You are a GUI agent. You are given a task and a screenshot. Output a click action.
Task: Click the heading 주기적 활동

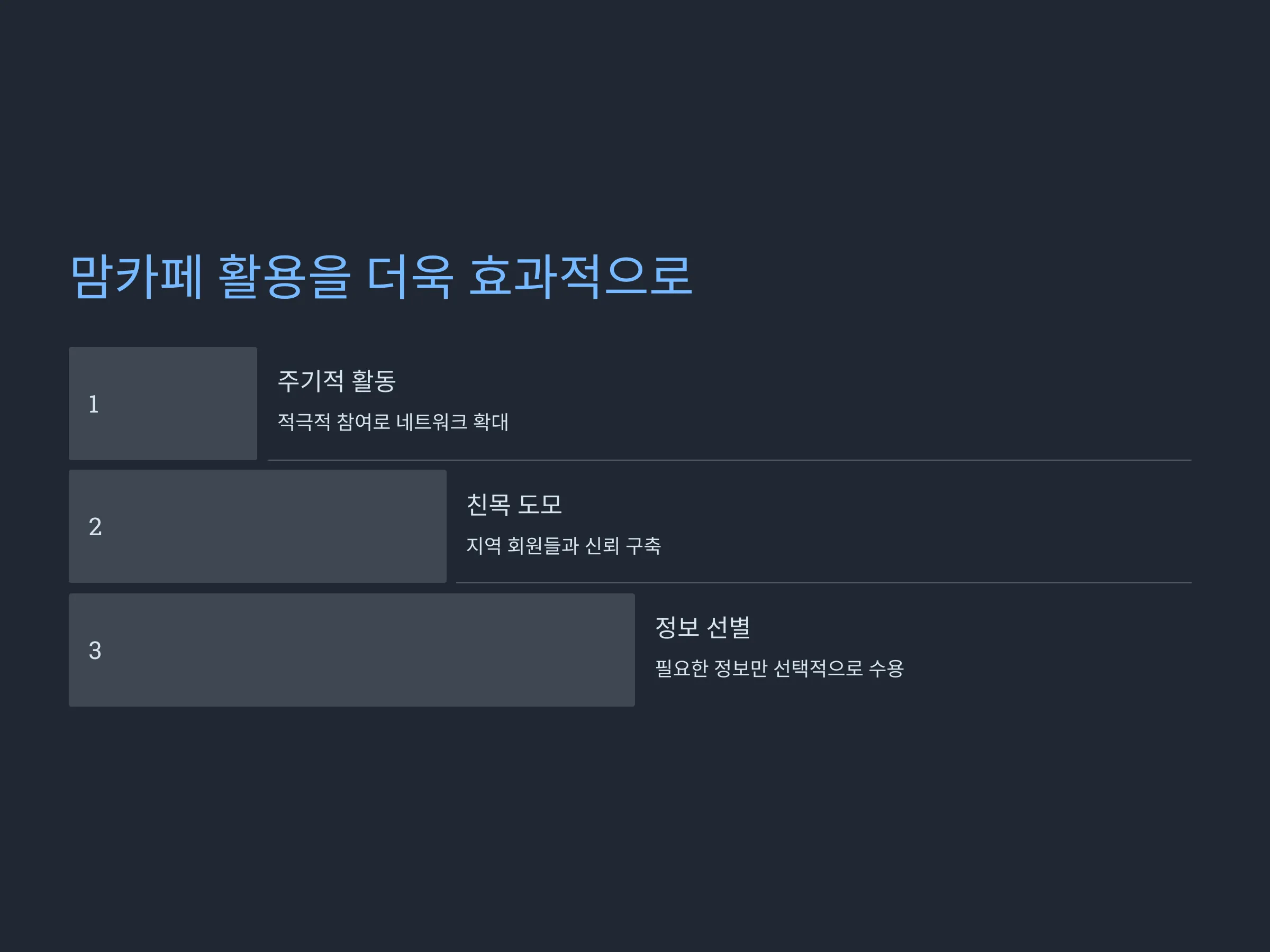click(337, 381)
